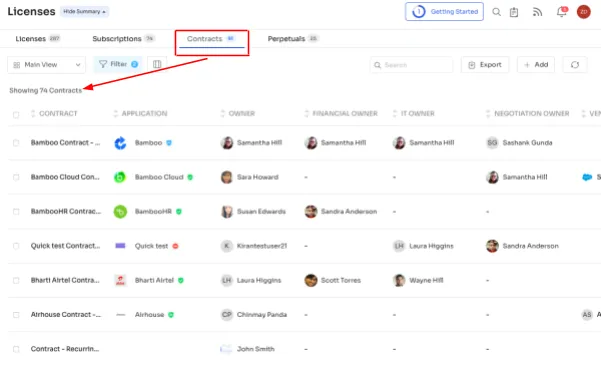Open the Bharti Airtel Contract link
Image resolution: width=601 pixels, height=365 pixels.
pos(65,280)
